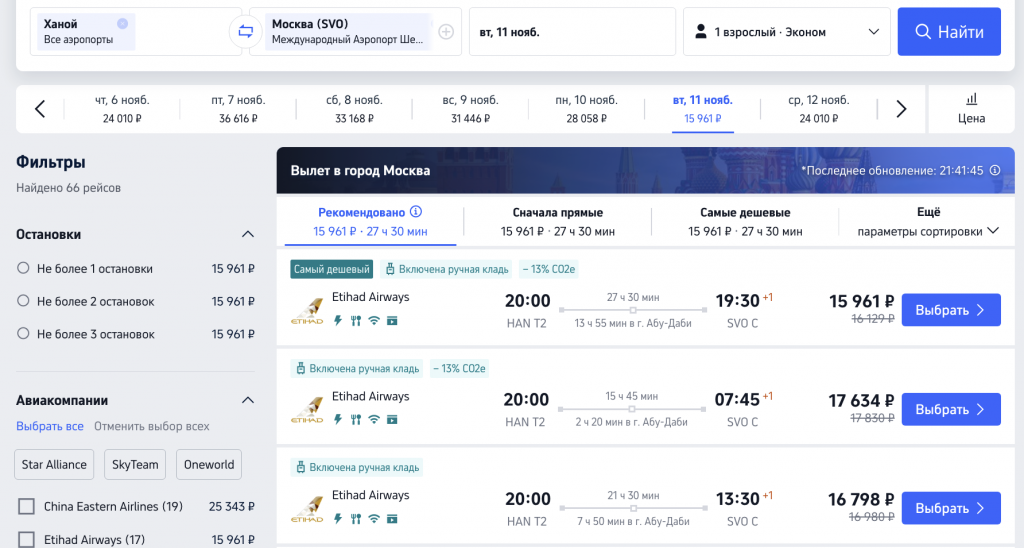Click info icon next to last update time
The image size is (1024, 548).
click(x=995, y=171)
